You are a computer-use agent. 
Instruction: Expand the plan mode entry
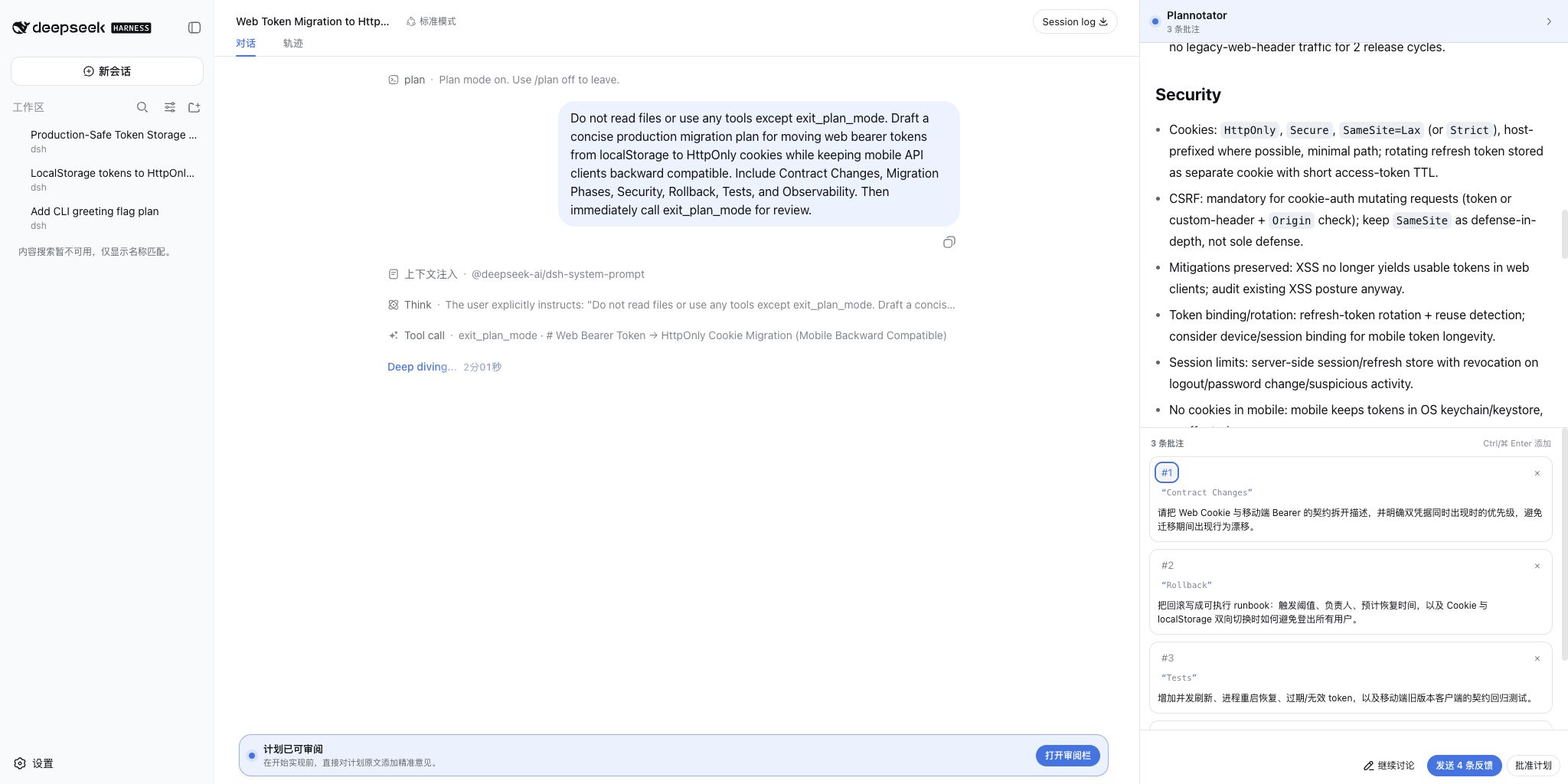coord(503,80)
